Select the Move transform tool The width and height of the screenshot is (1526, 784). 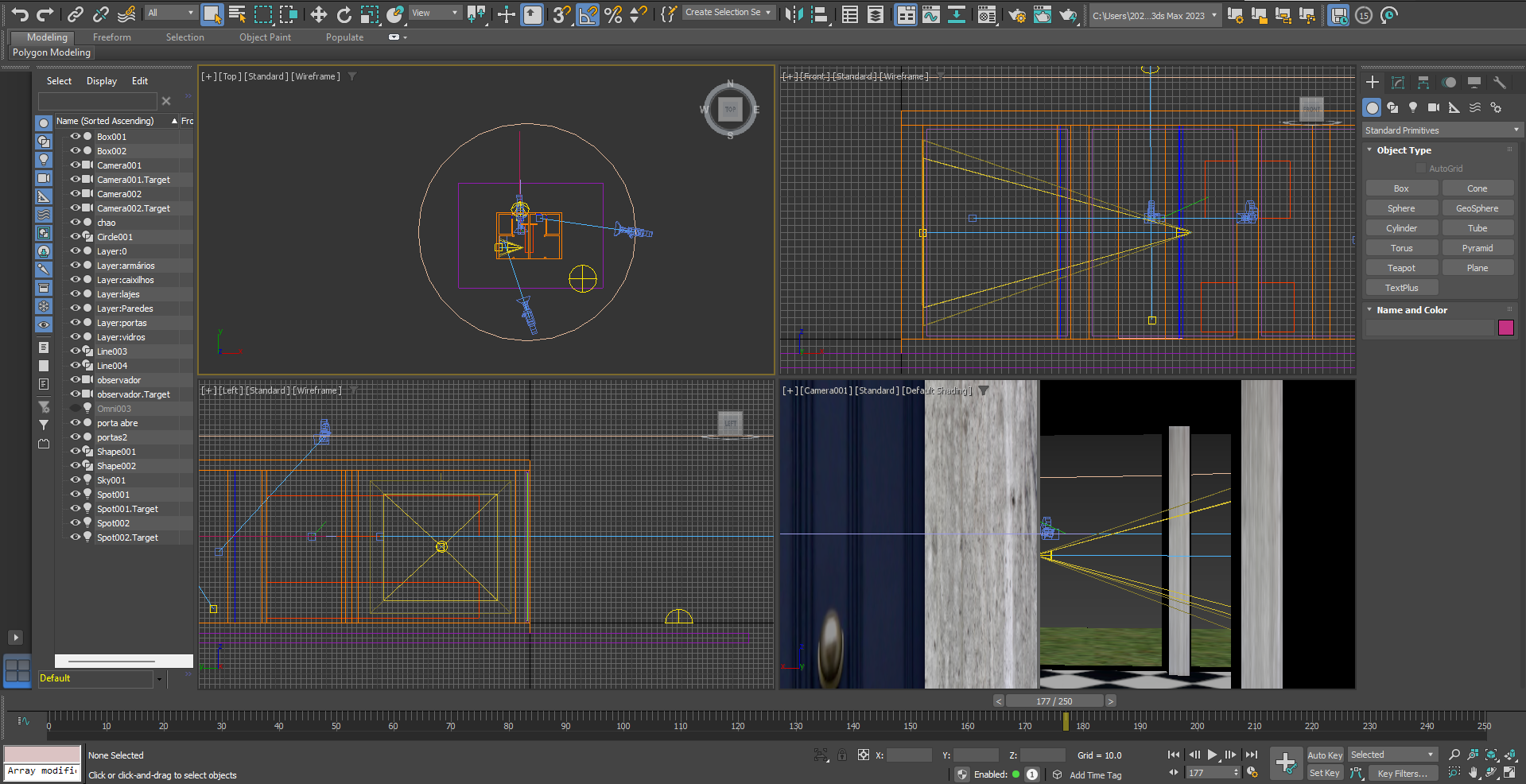pos(318,14)
